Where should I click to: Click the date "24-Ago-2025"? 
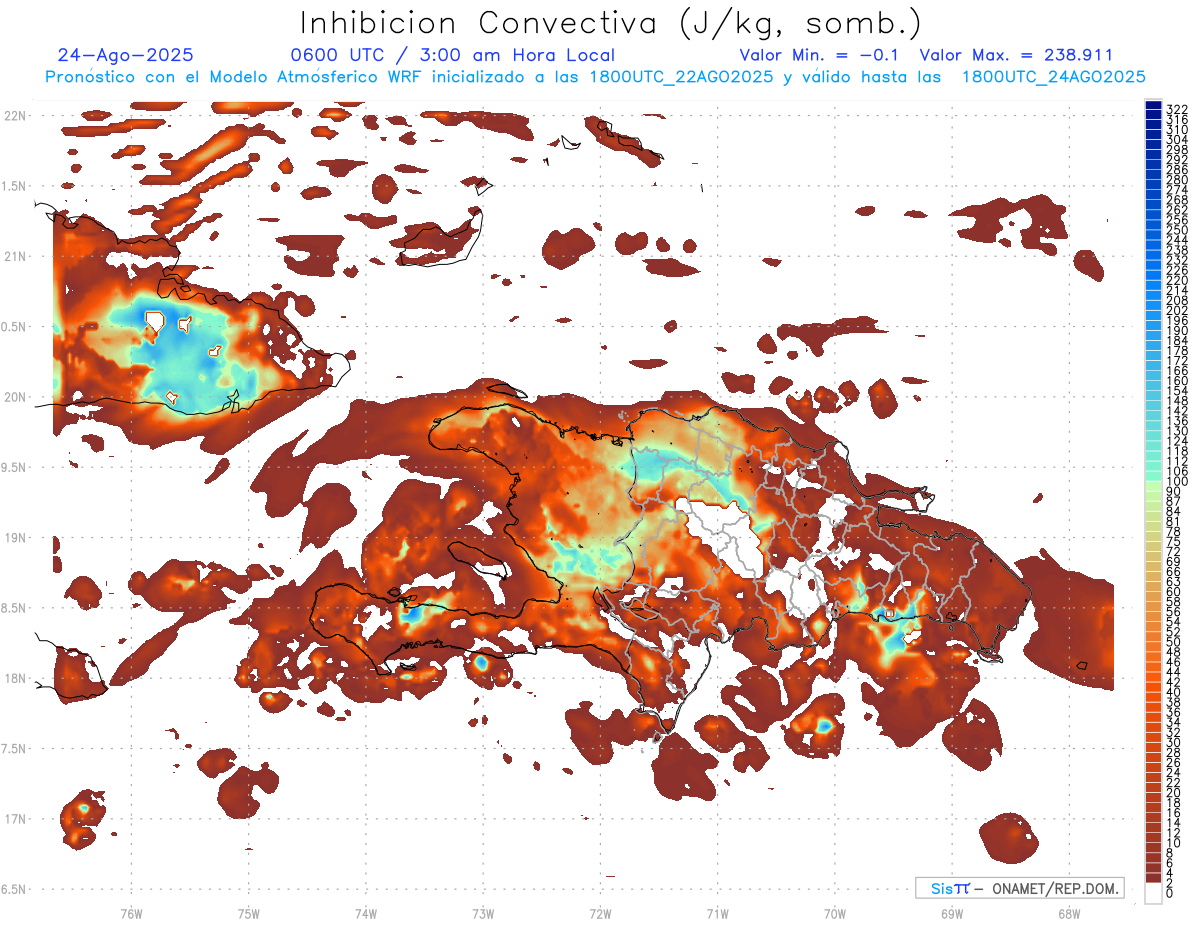pyautogui.click(x=126, y=55)
